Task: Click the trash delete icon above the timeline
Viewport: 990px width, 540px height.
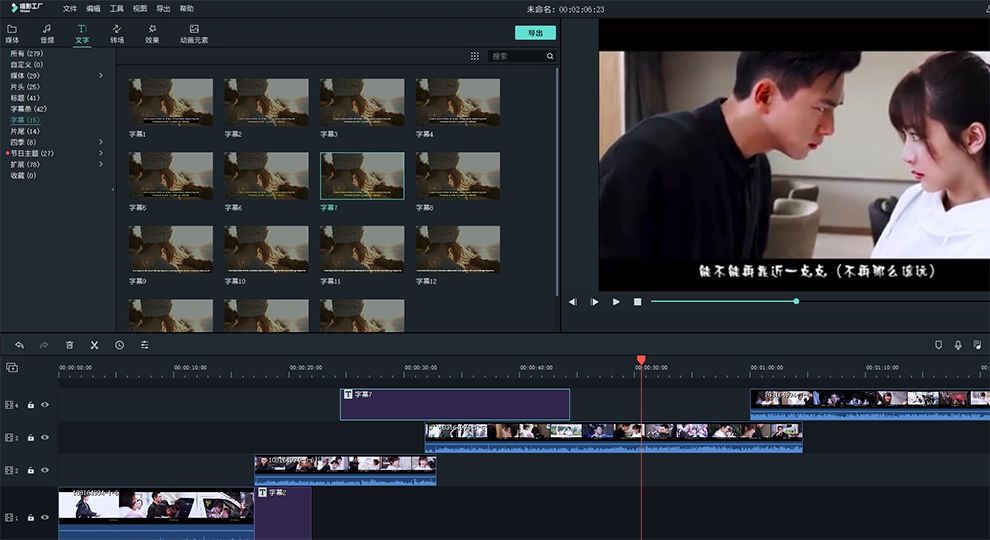Action: click(x=70, y=345)
